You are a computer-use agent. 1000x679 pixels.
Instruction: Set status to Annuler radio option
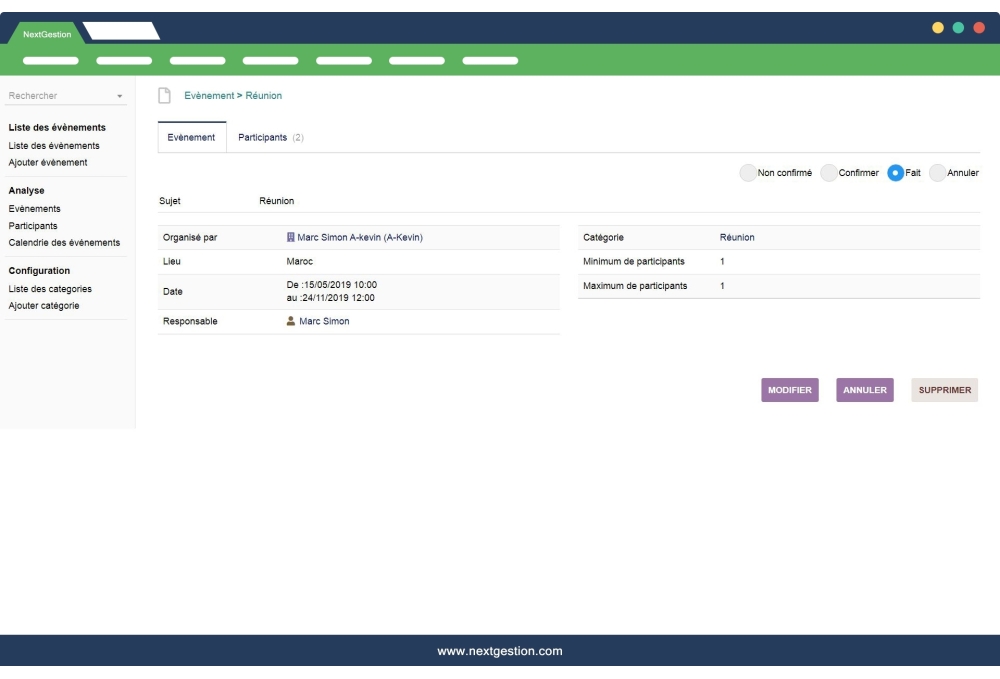[x=937, y=173]
